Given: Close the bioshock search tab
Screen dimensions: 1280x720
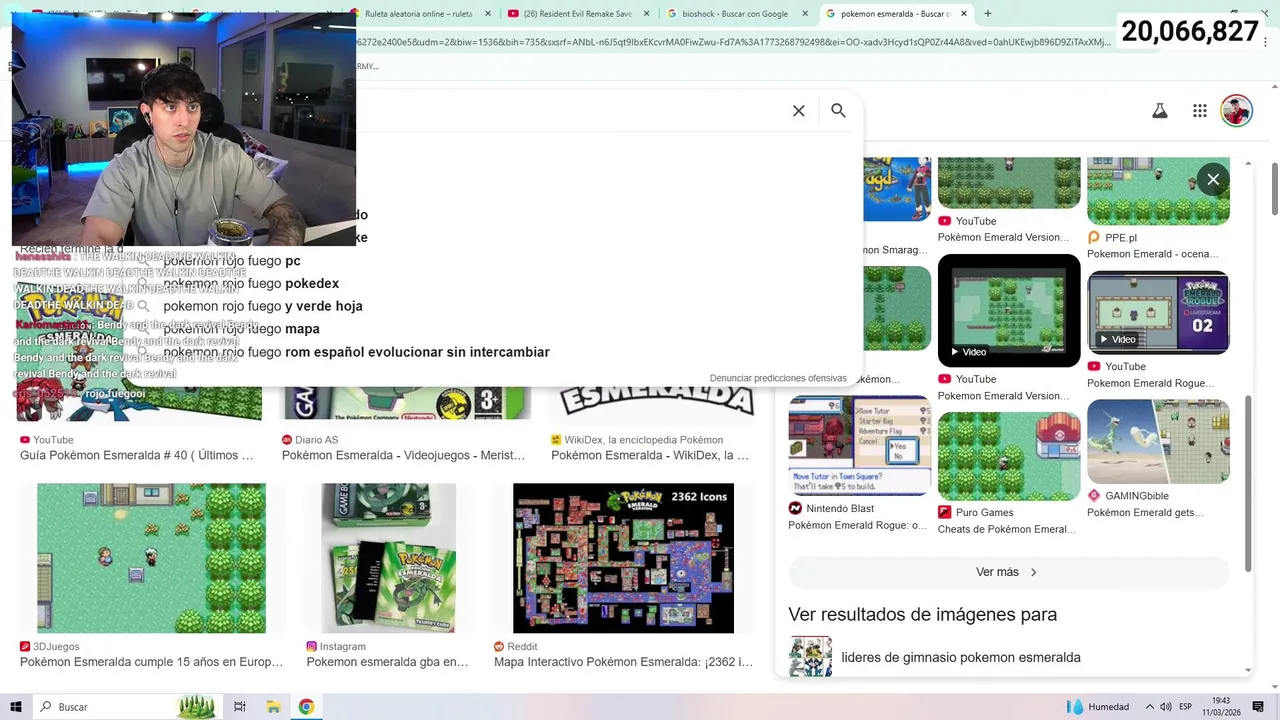Looking at the screenshot, I should click(x=806, y=14).
